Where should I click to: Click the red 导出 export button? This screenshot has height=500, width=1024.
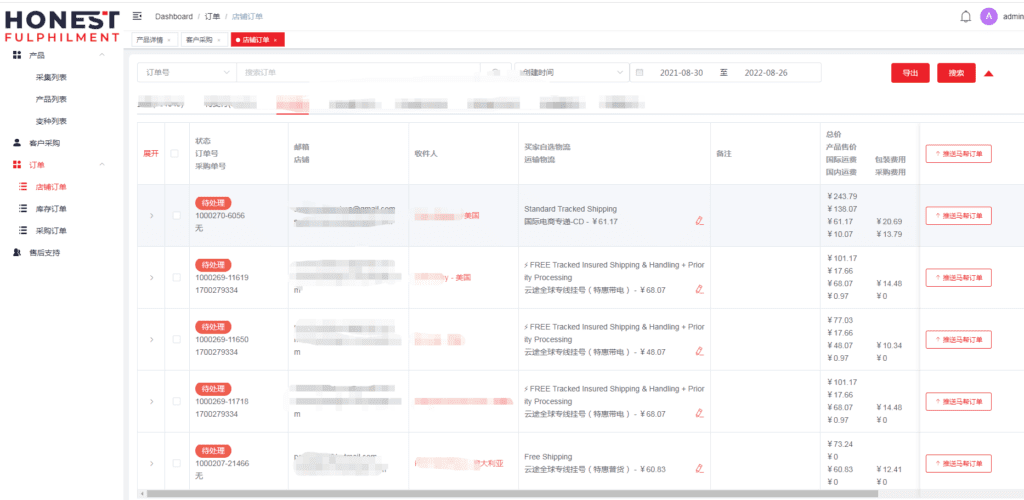pos(910,73)
